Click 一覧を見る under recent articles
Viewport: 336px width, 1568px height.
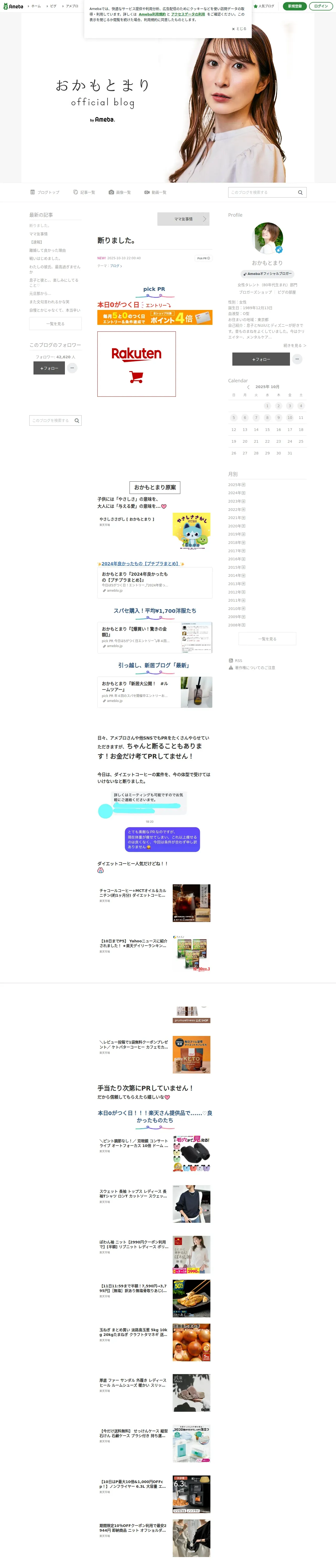[x=55, y=324]
